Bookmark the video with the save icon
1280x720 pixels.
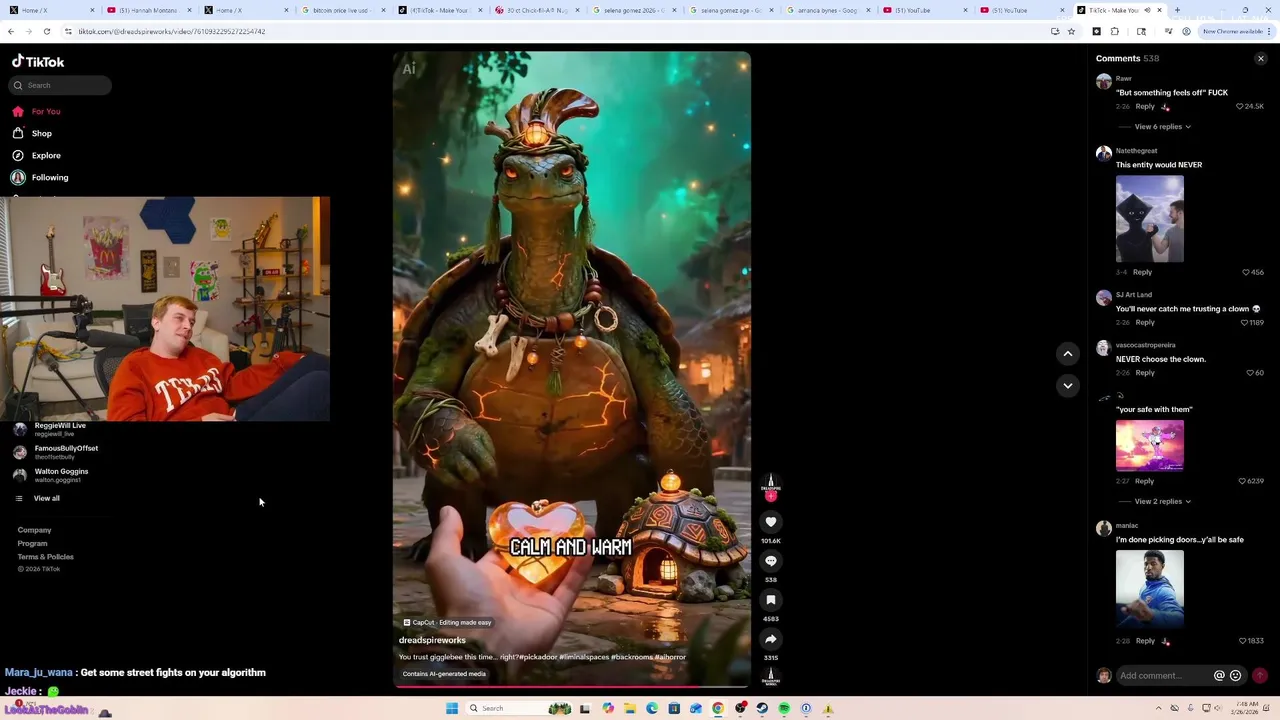click(x=771, y=600)
